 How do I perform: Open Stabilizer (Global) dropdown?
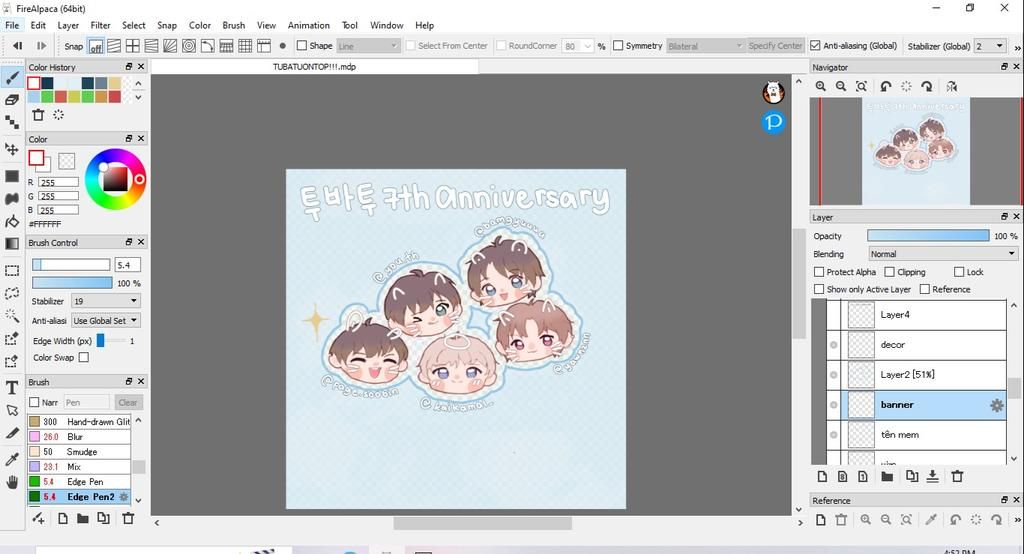tap(990, 46)
